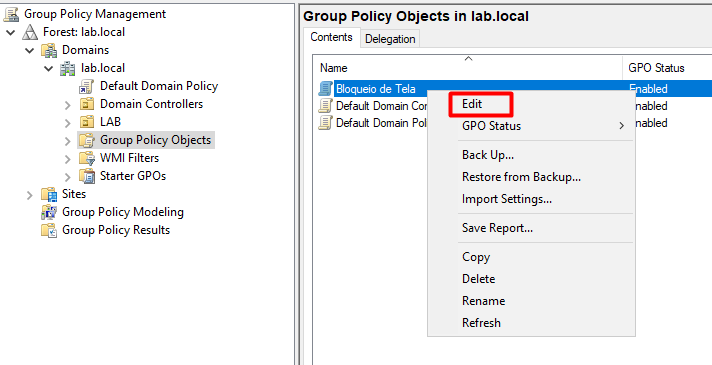Click the Sites folder icon
This screenshot has height=365, width=712.
[49, 194]
